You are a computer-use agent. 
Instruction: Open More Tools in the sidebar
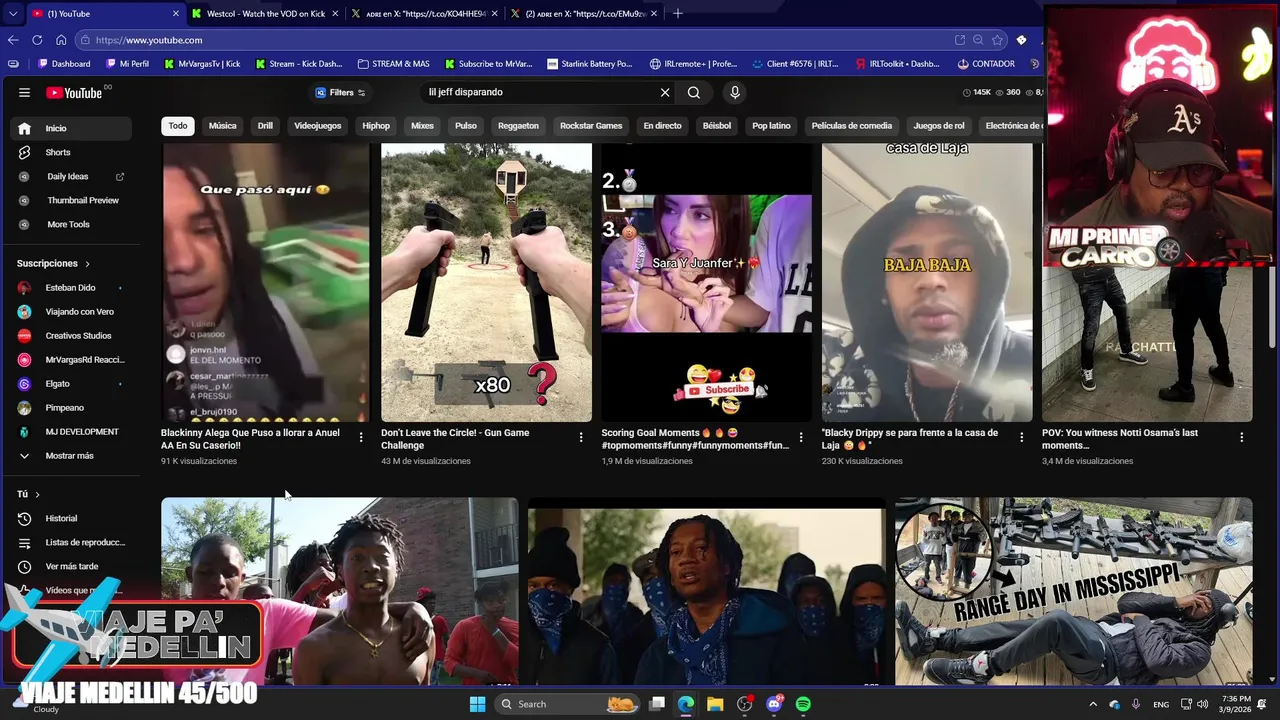click(71, 224)
